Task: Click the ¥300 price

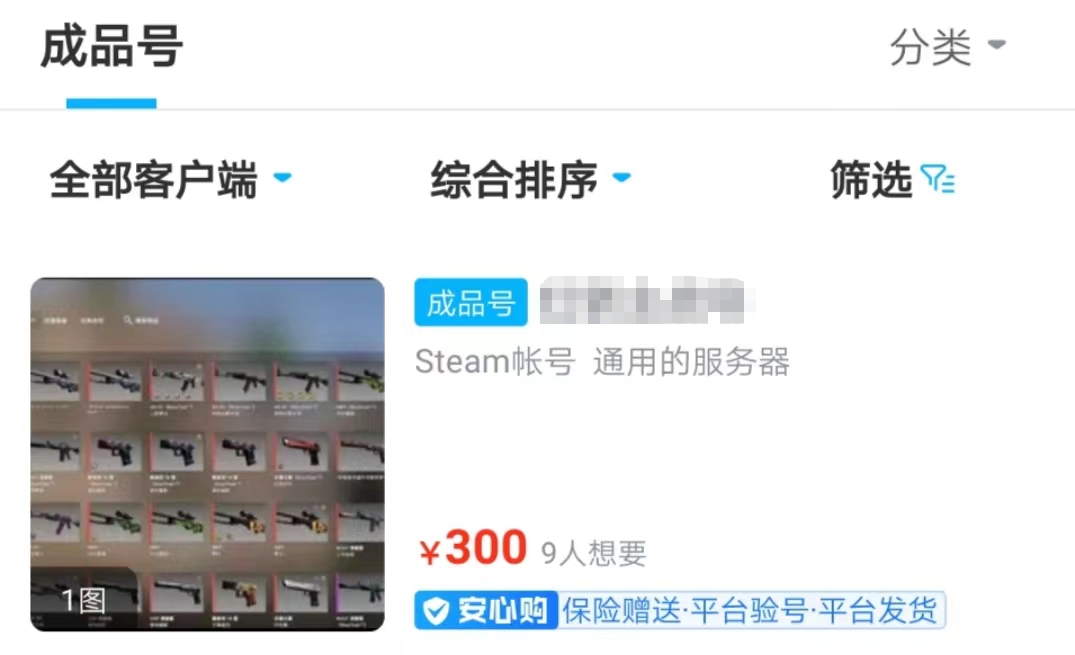Action: pyautogui.click(x=473, y=548)
